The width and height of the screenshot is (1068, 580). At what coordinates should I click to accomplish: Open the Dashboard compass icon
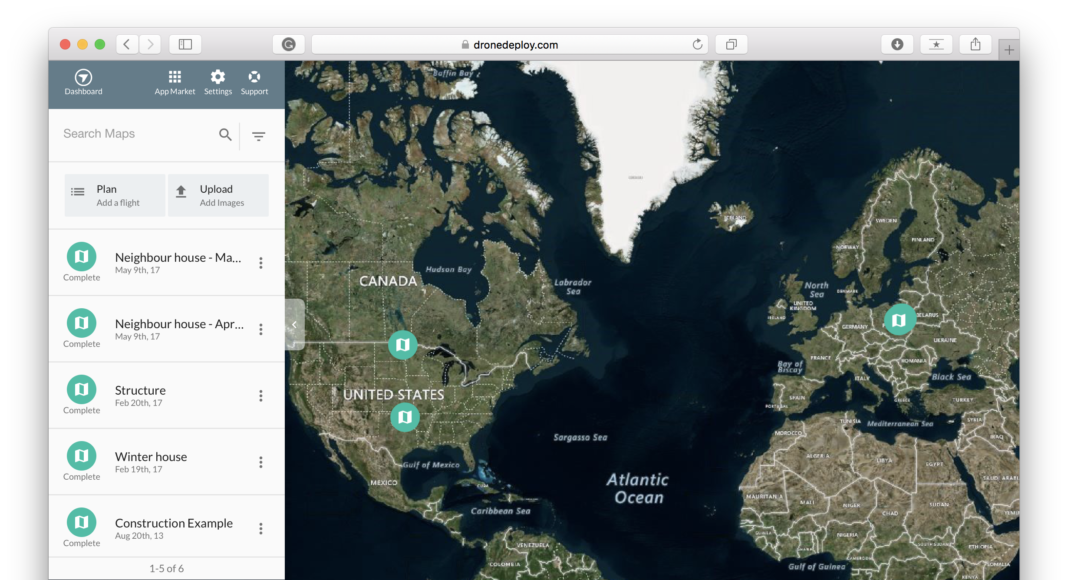pyautogui.click(x=83, y=77)
